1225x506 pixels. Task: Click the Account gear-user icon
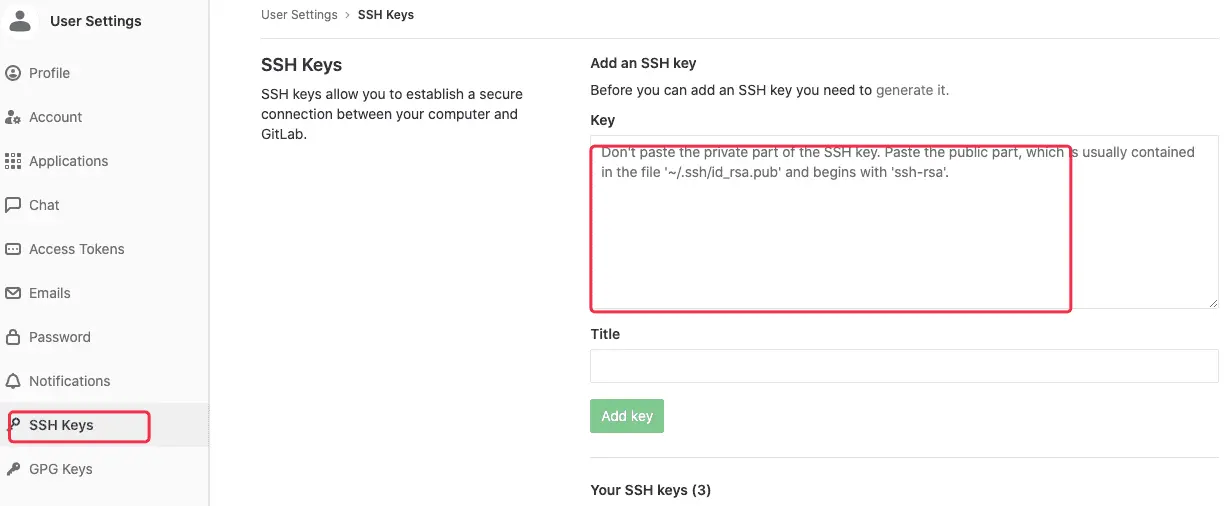click(x=13, y=117)
